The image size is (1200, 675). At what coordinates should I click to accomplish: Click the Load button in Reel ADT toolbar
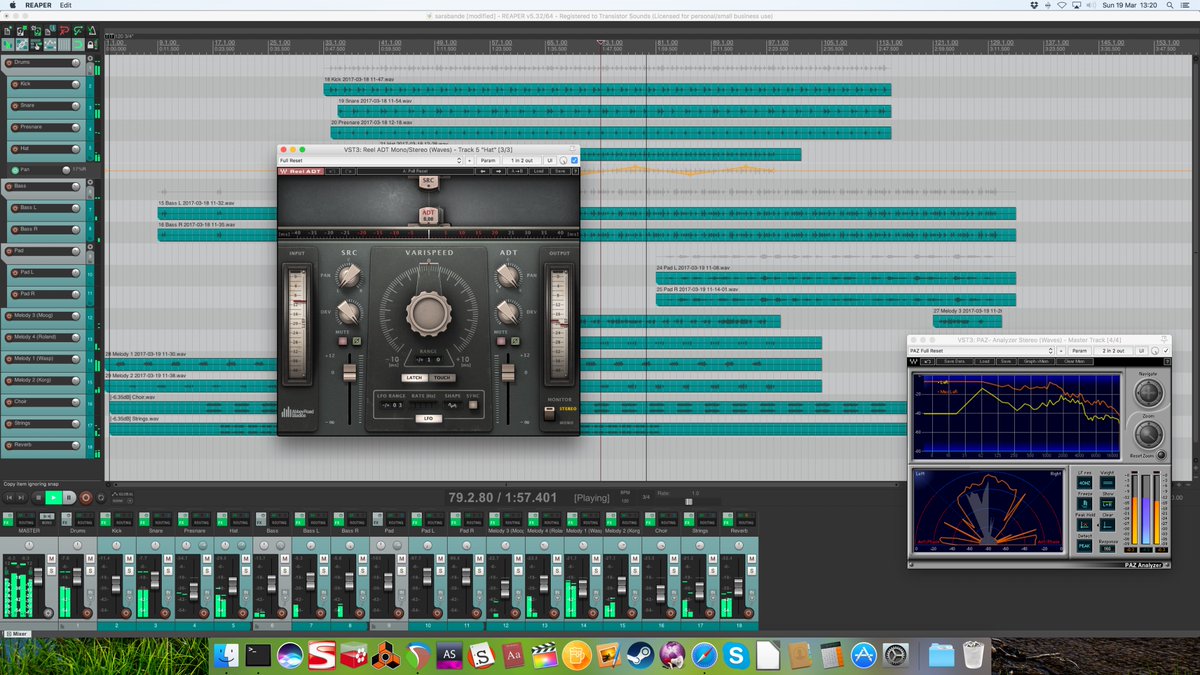539,171
